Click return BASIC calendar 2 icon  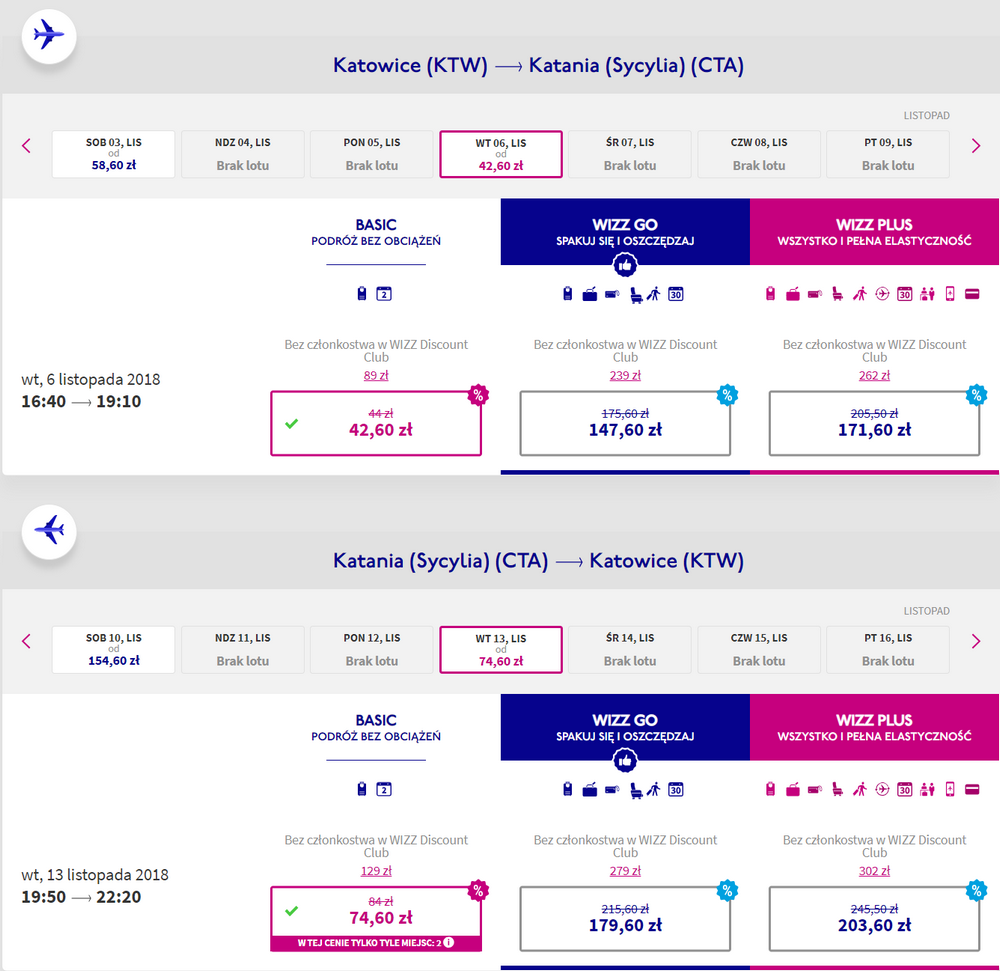384,789
